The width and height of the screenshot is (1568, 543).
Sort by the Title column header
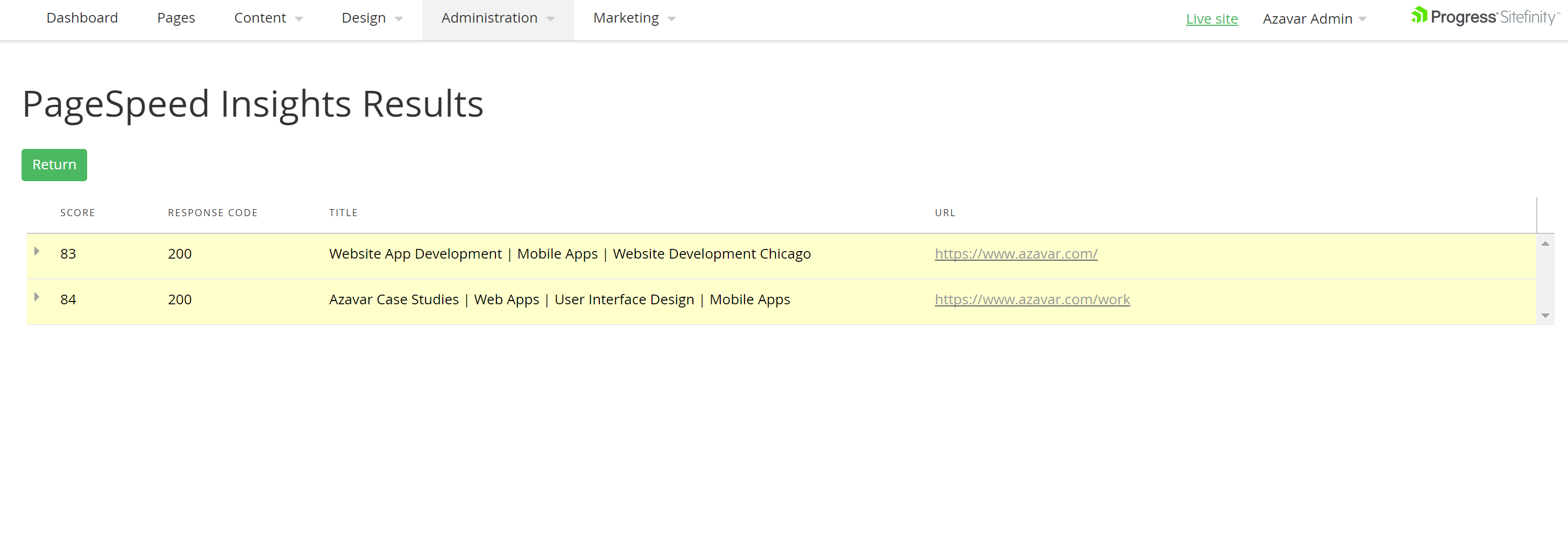click(x=343, y=213)
